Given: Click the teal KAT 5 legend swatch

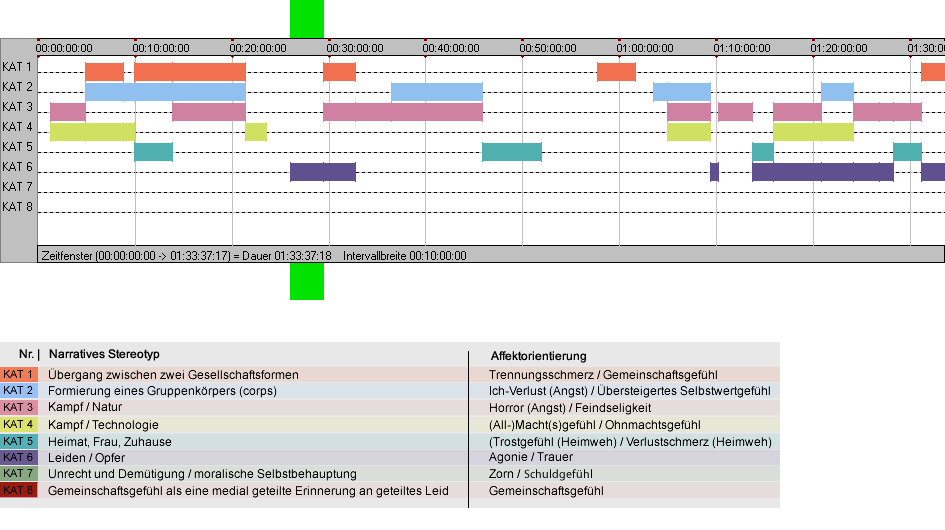Looking at the screenshot, I should (19, 441).
